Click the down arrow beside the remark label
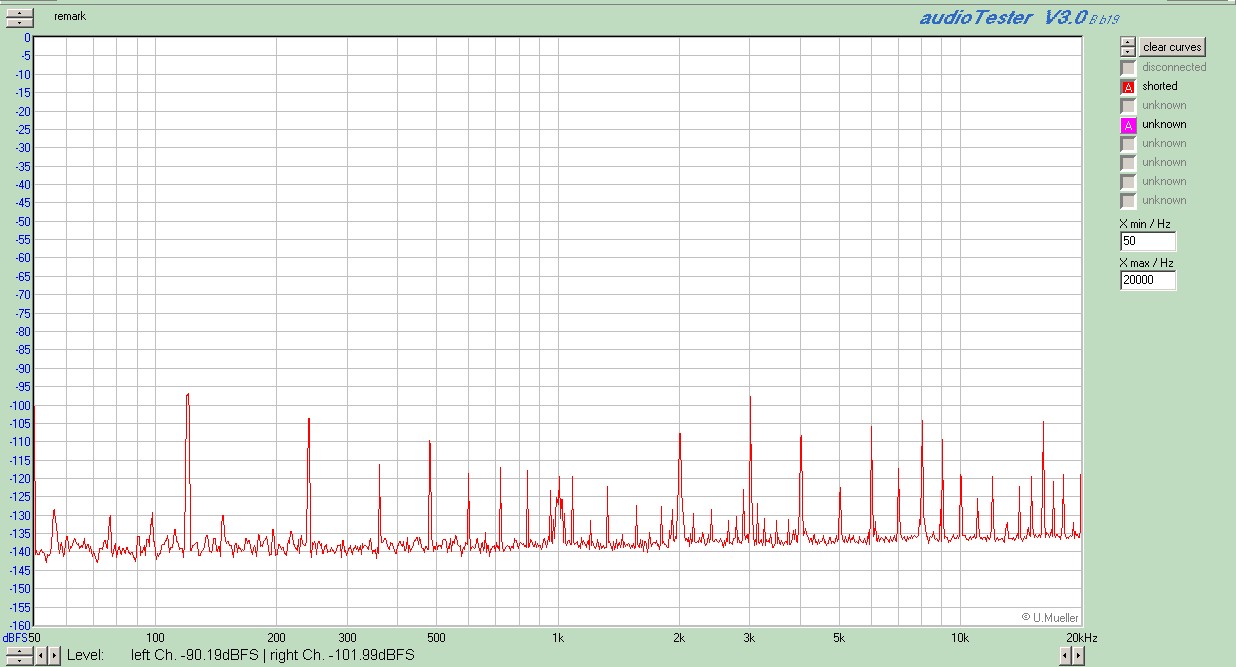Screen dimensions: 1236x667 click(20, 22)
